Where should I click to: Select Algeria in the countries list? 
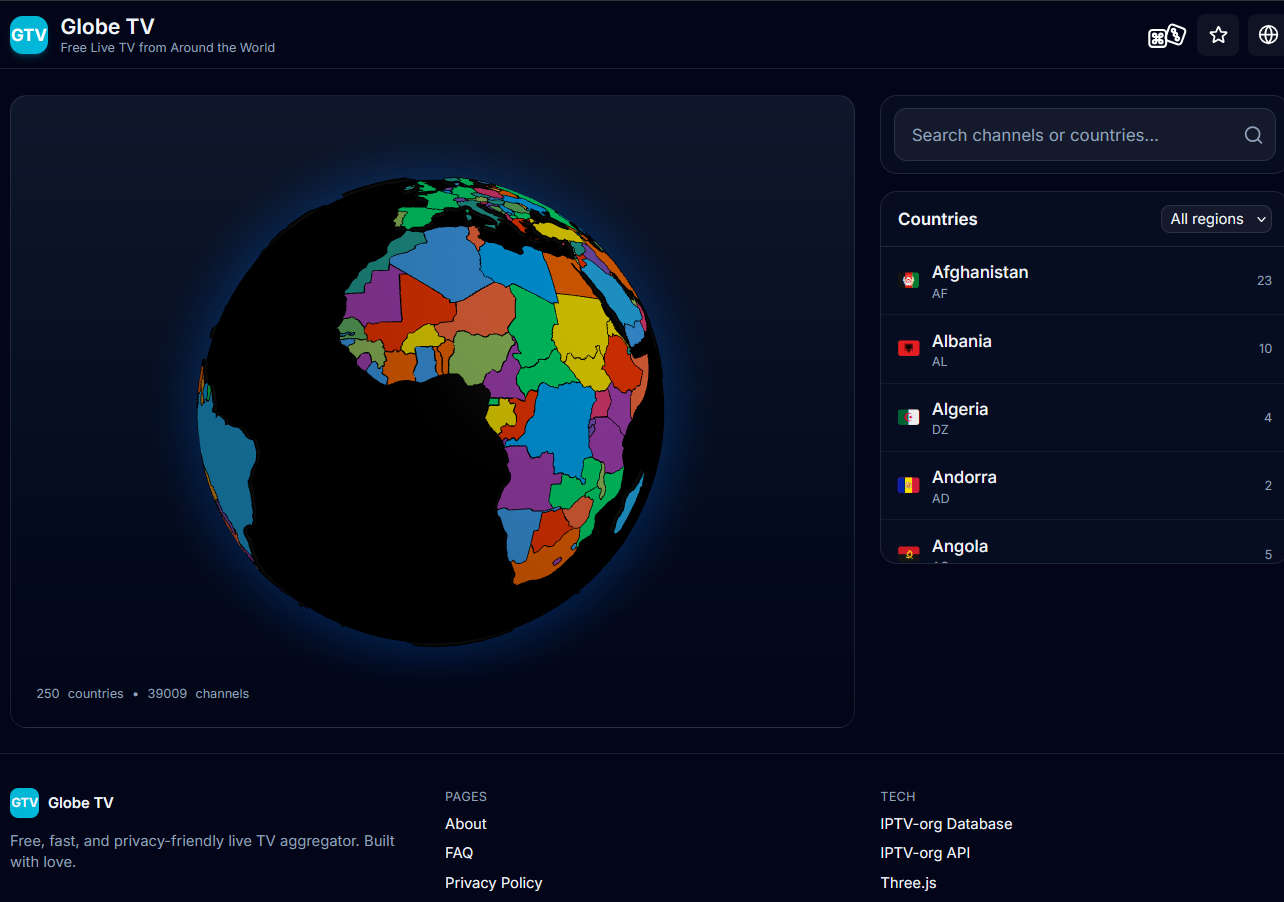(x=1082, y=418)
